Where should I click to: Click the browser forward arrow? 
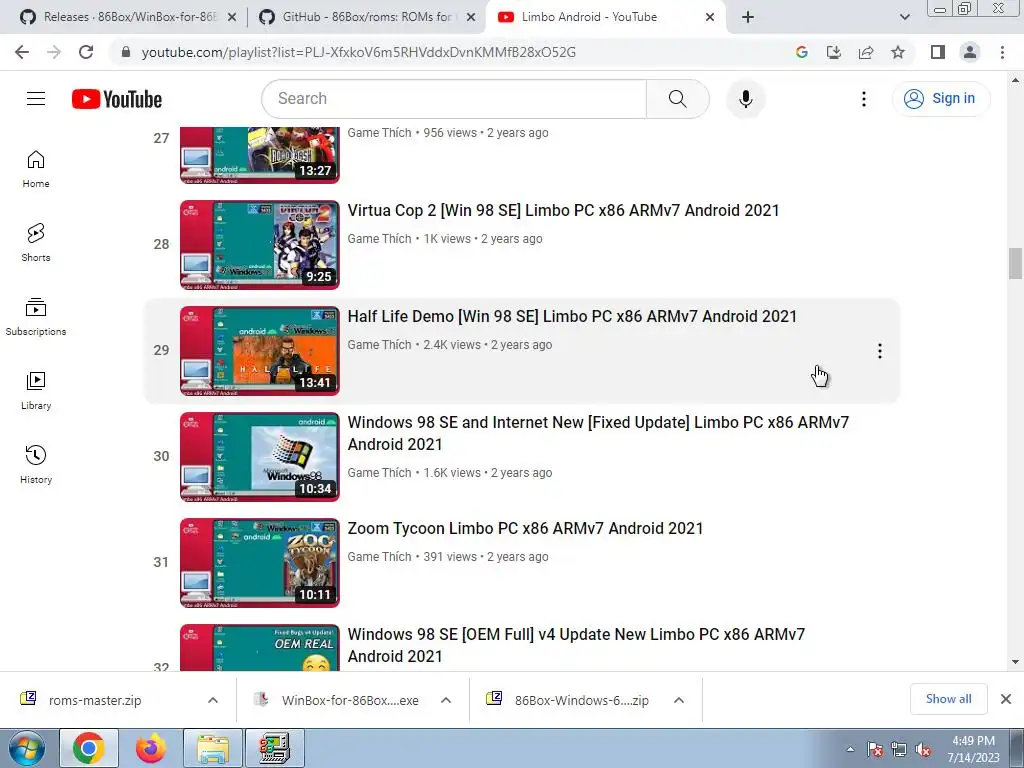pyautogui.click(x=54, y=52)
